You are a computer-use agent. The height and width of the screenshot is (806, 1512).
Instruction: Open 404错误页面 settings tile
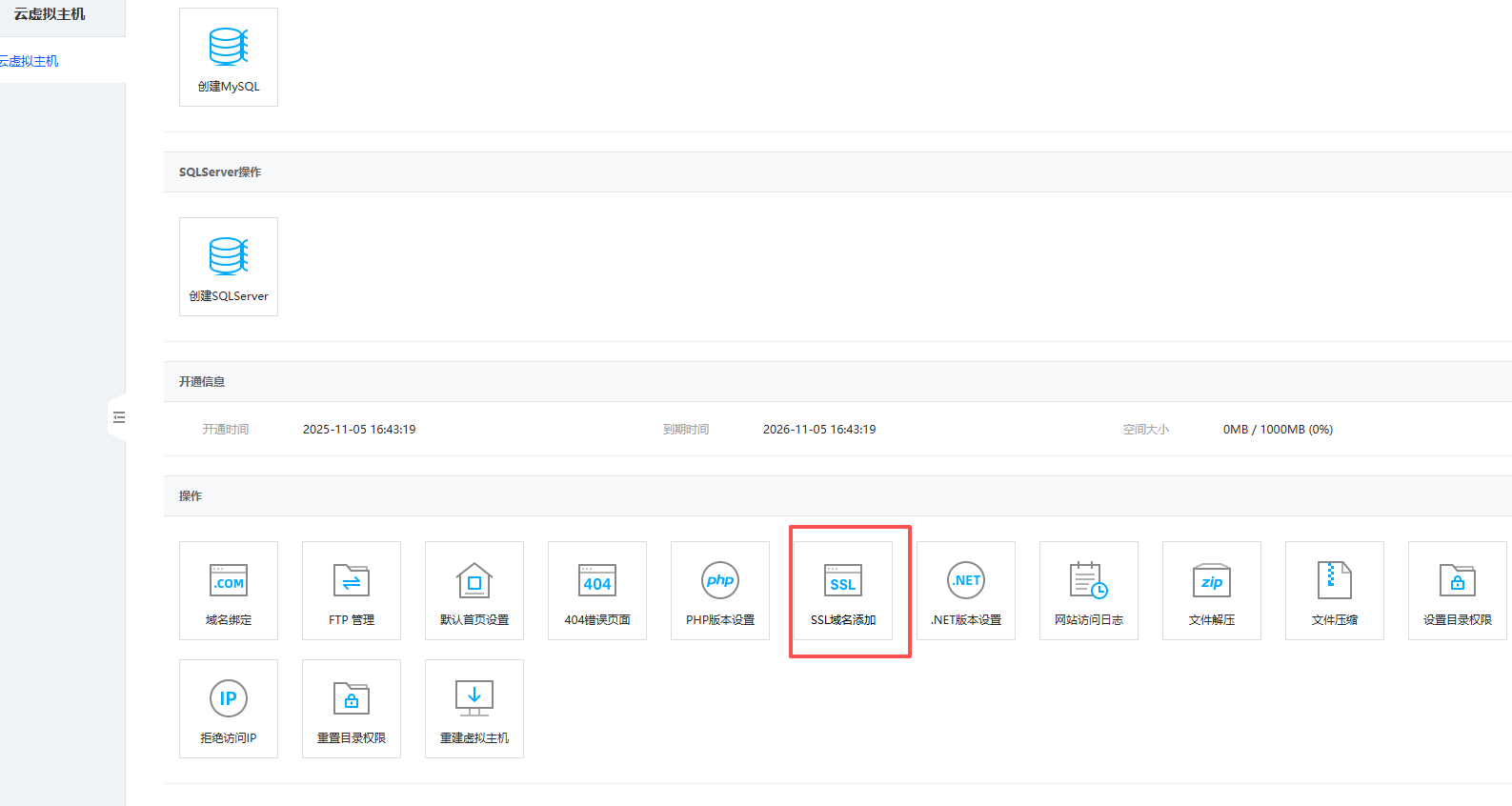597,591
